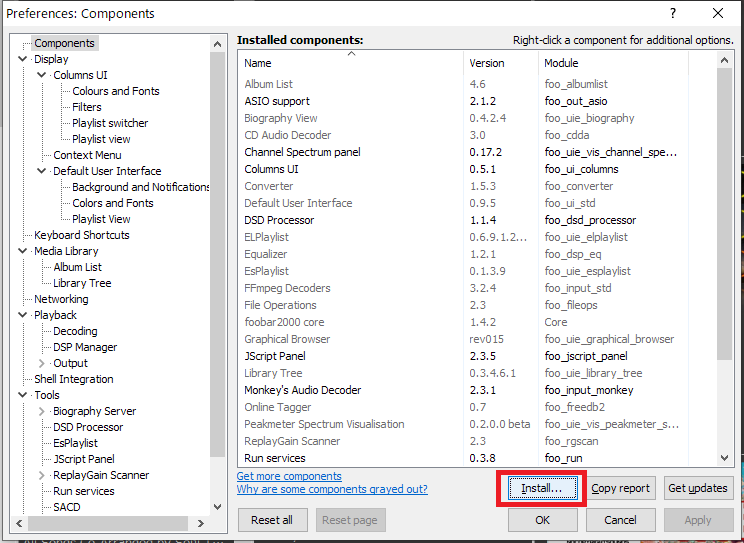Viewport: 744px width, 543px height.
Task: Click the component list scroll-up arrow
Action: (725, 60)
